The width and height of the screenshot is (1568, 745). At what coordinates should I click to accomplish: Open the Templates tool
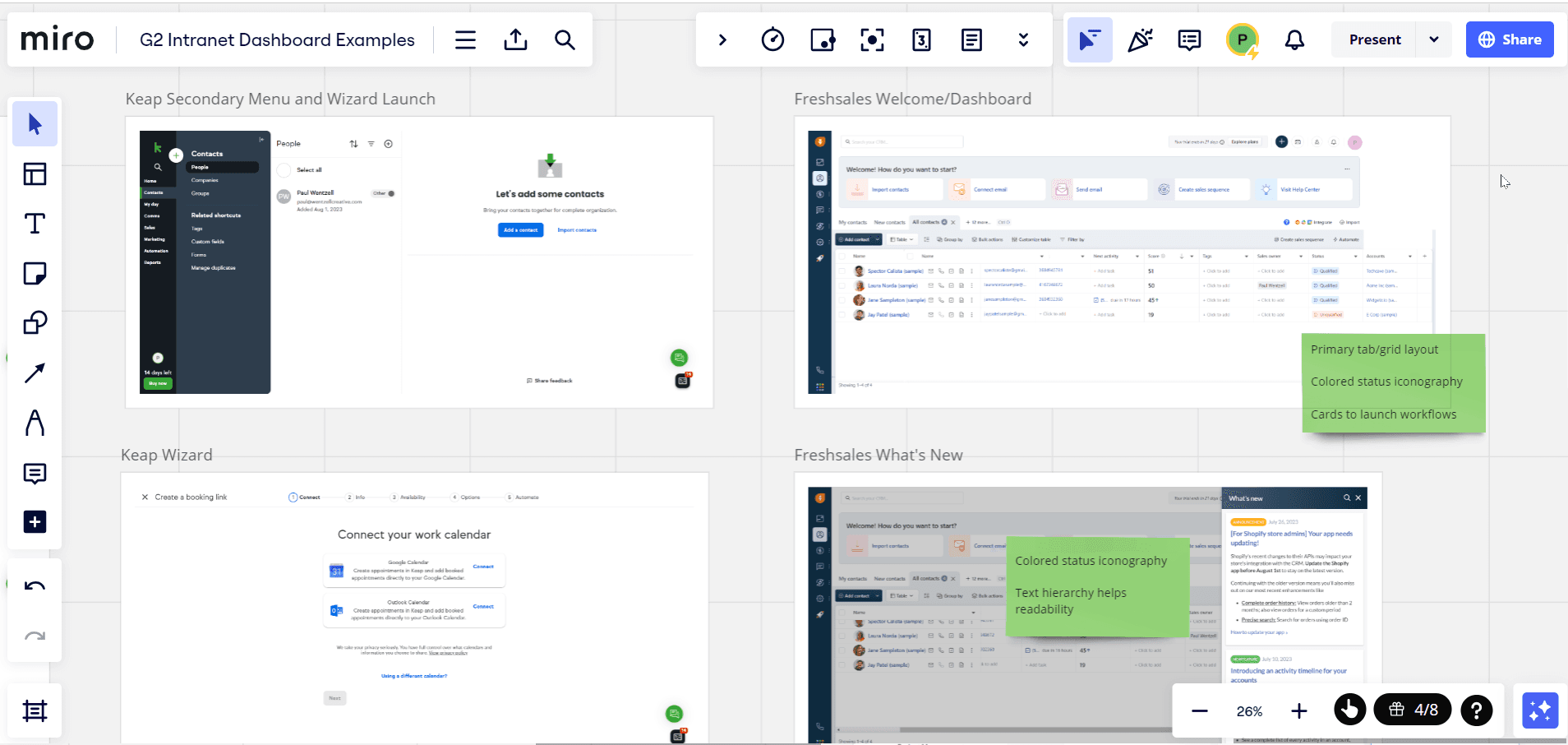pyautogui.click(x=35, y=174)
